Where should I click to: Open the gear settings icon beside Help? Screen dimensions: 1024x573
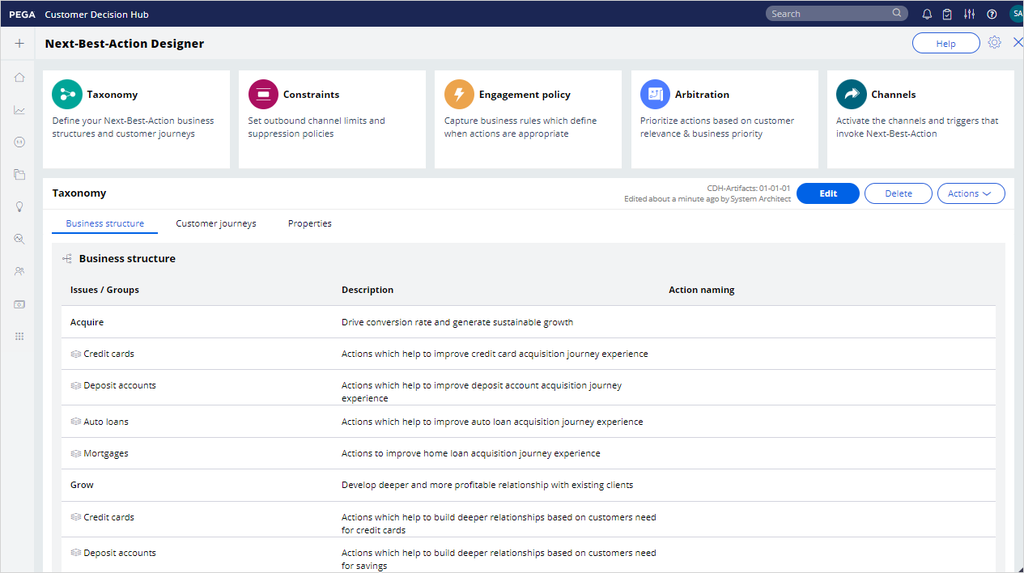[994, 43]
